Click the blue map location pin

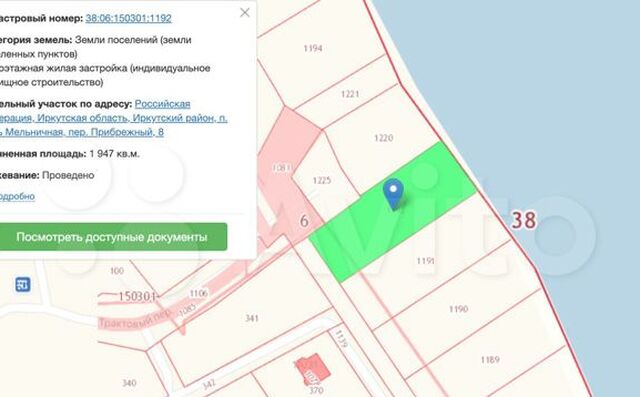click(393, 194)
